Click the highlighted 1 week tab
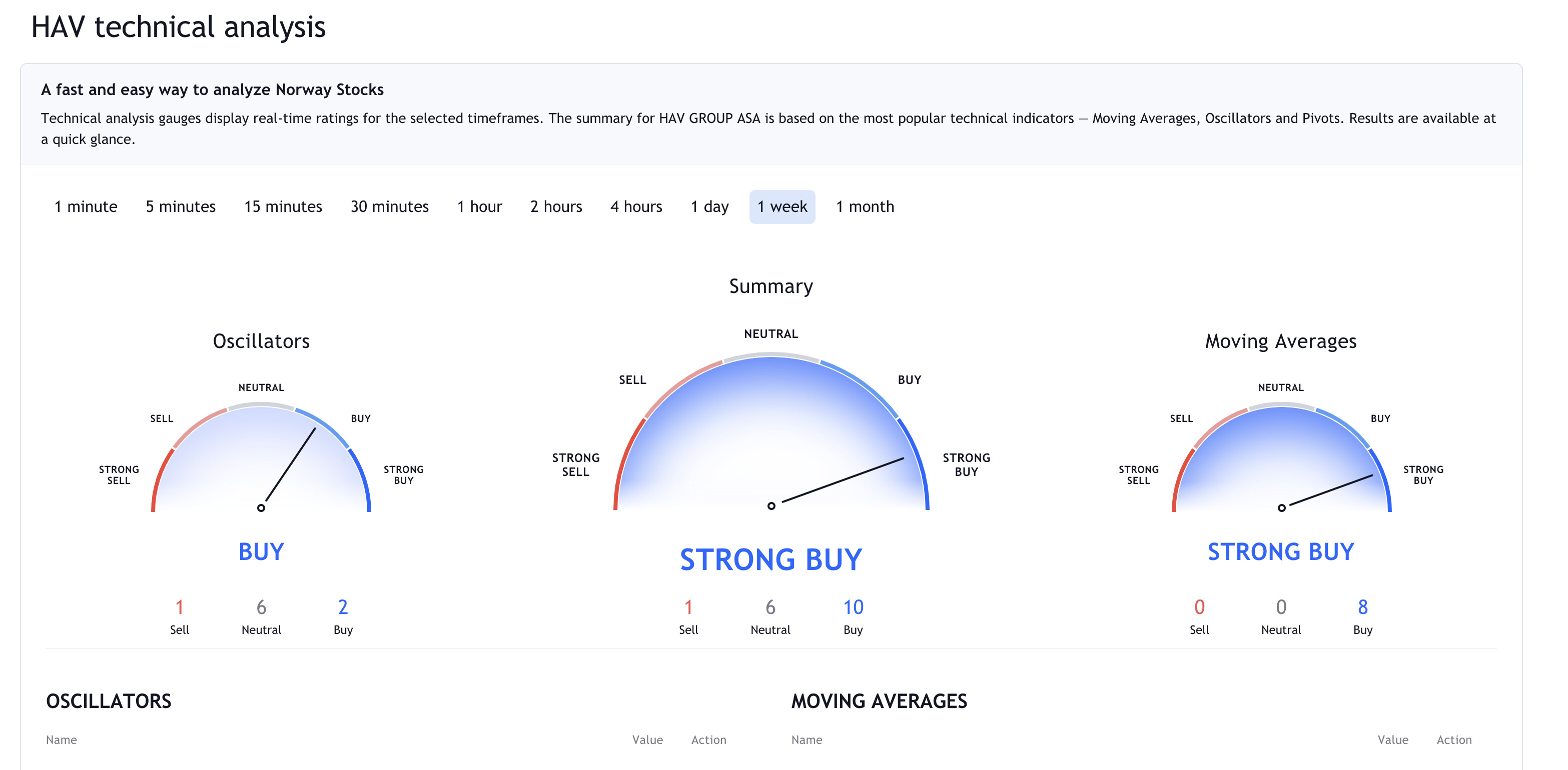 point(781,207)
